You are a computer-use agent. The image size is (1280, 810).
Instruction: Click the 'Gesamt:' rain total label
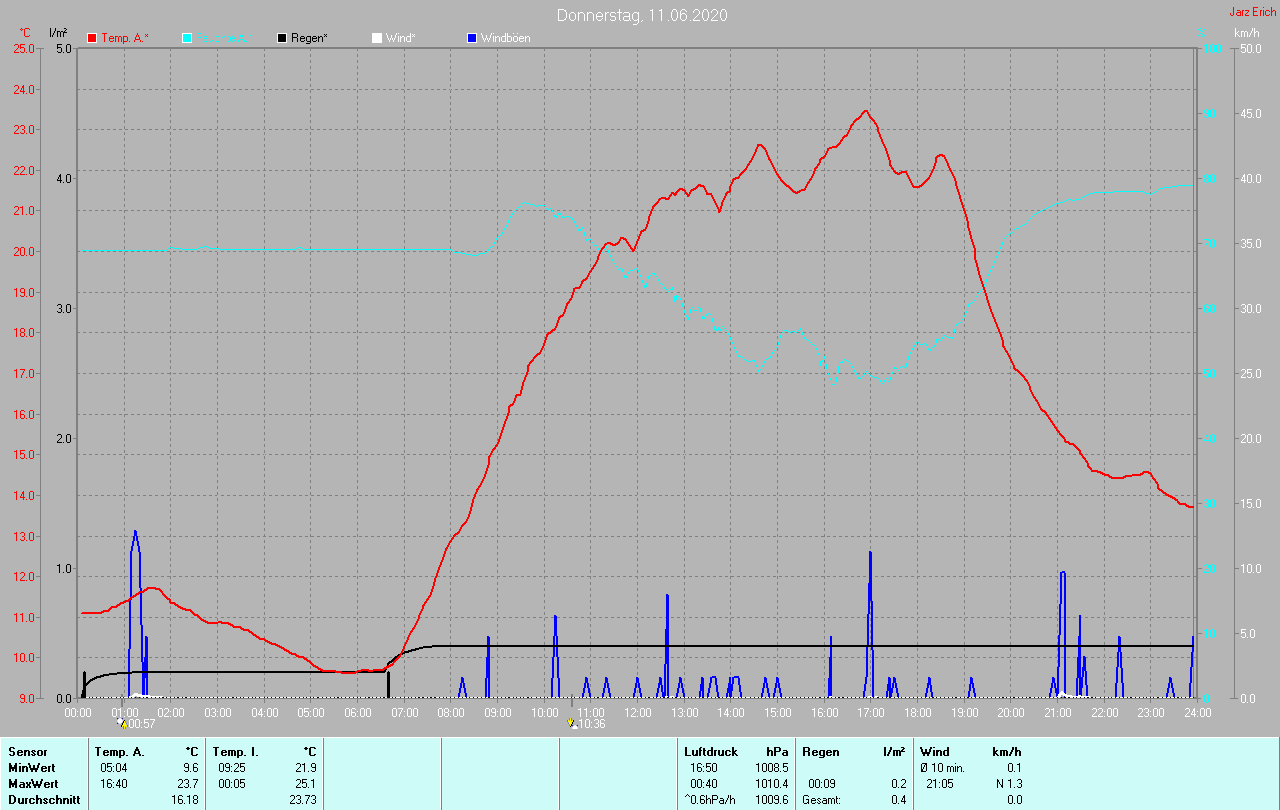(x=821, y=800)
